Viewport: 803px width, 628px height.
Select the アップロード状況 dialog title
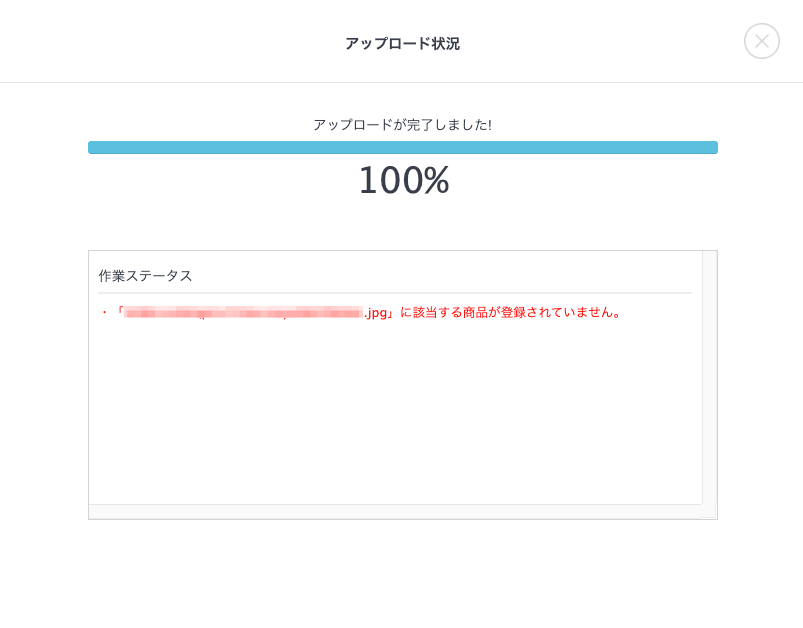point(403,44)
